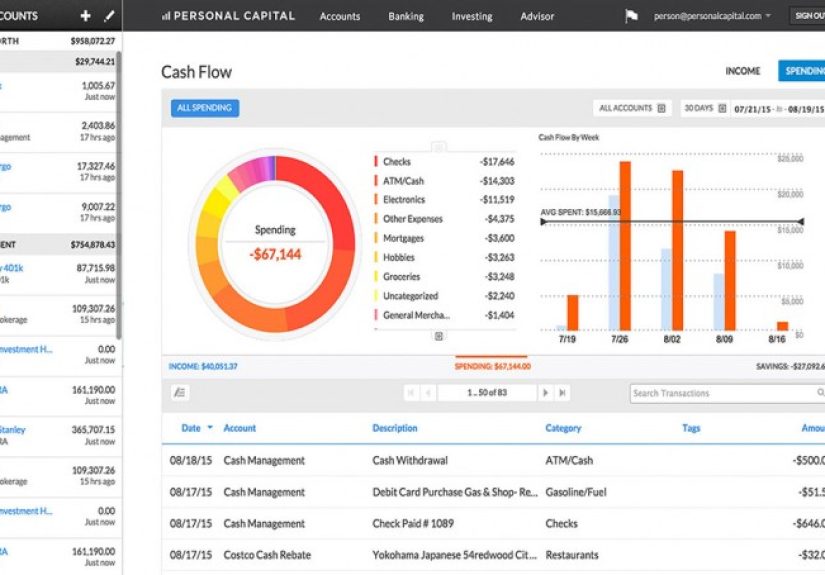Viewport: 825px width, 575px height.
Task: Select Hobbies legend row
Action: (x=445, y=257)
